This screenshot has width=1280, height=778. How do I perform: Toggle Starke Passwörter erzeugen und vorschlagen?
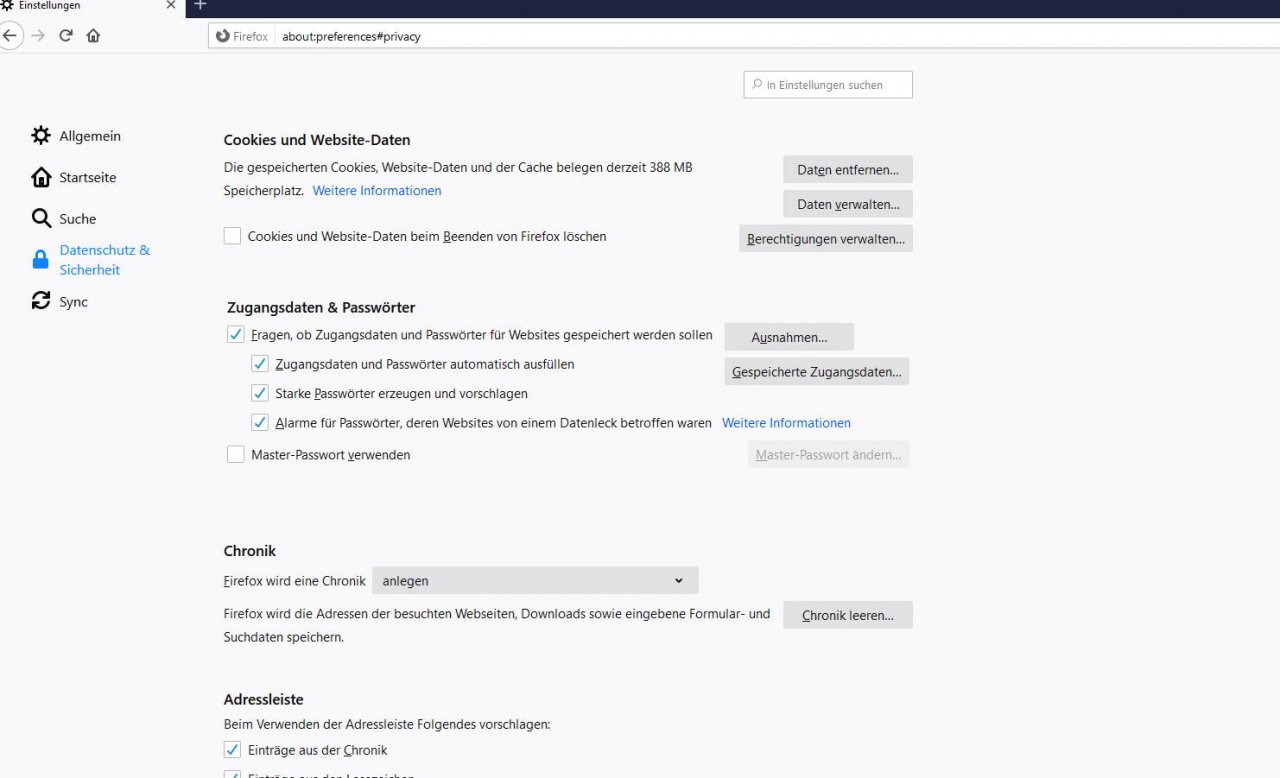tap(260, 393)
